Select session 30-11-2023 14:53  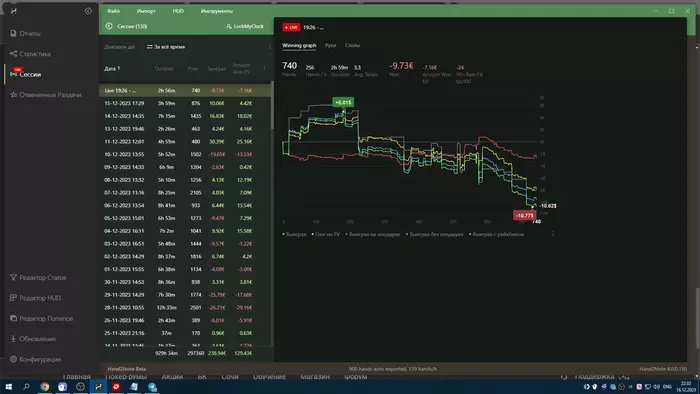(x=185, y=282)
